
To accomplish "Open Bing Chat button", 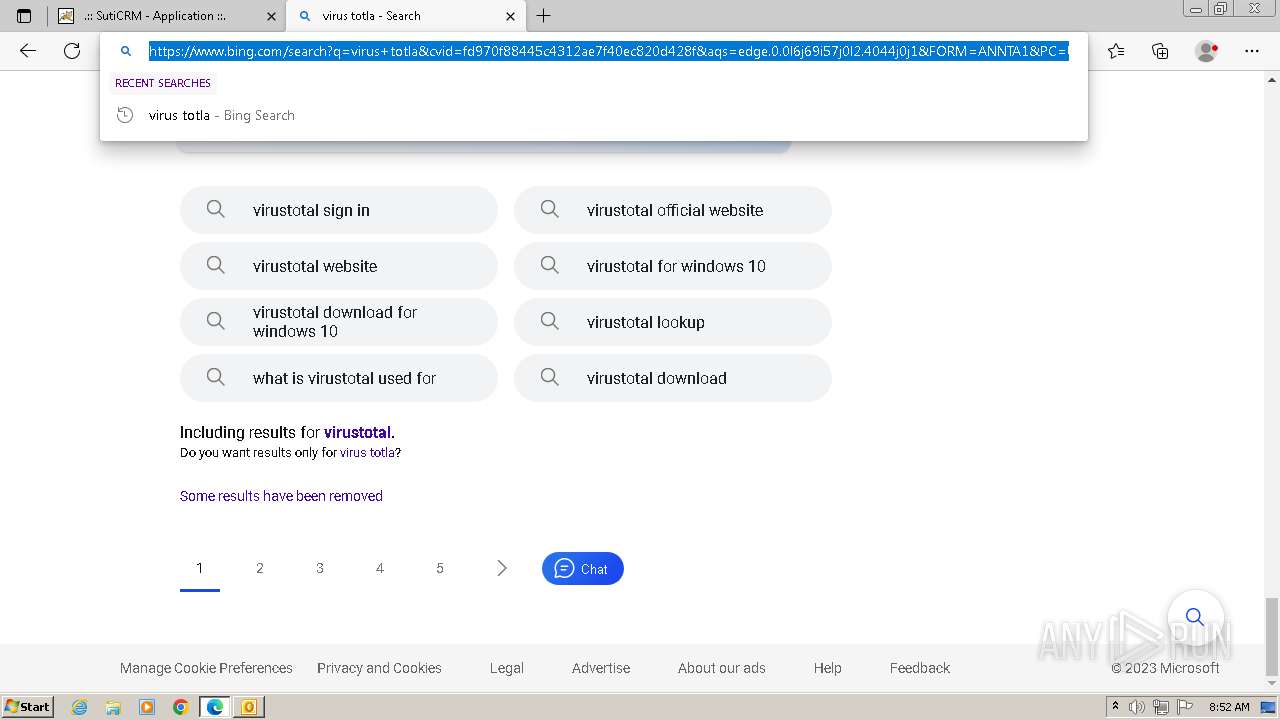I will click(583, 569).
